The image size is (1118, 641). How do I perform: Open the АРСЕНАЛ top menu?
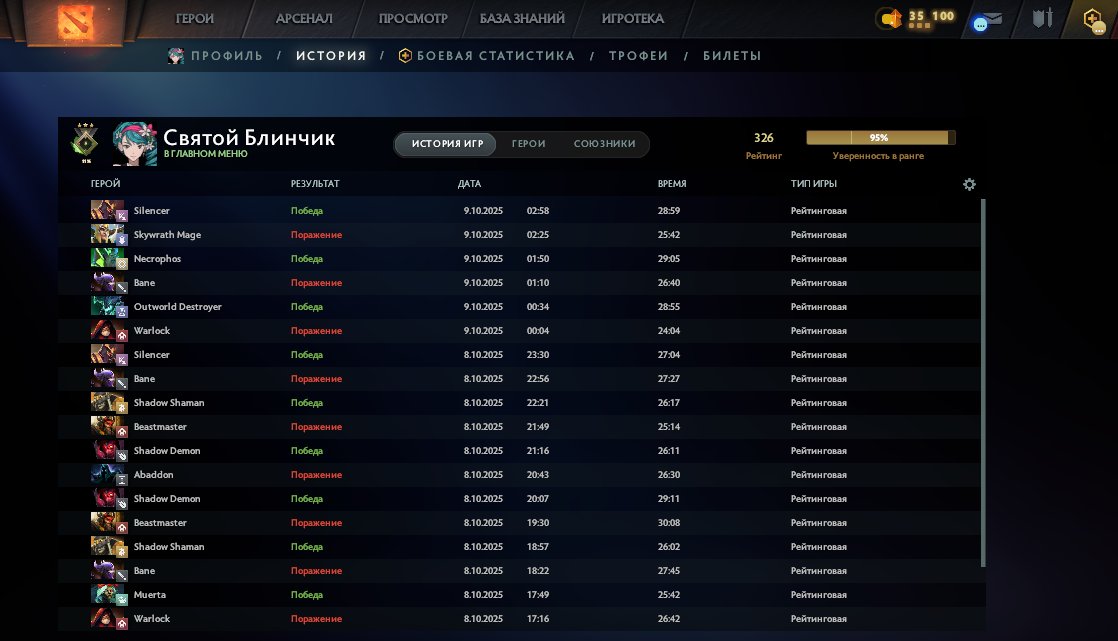point(303,19)
